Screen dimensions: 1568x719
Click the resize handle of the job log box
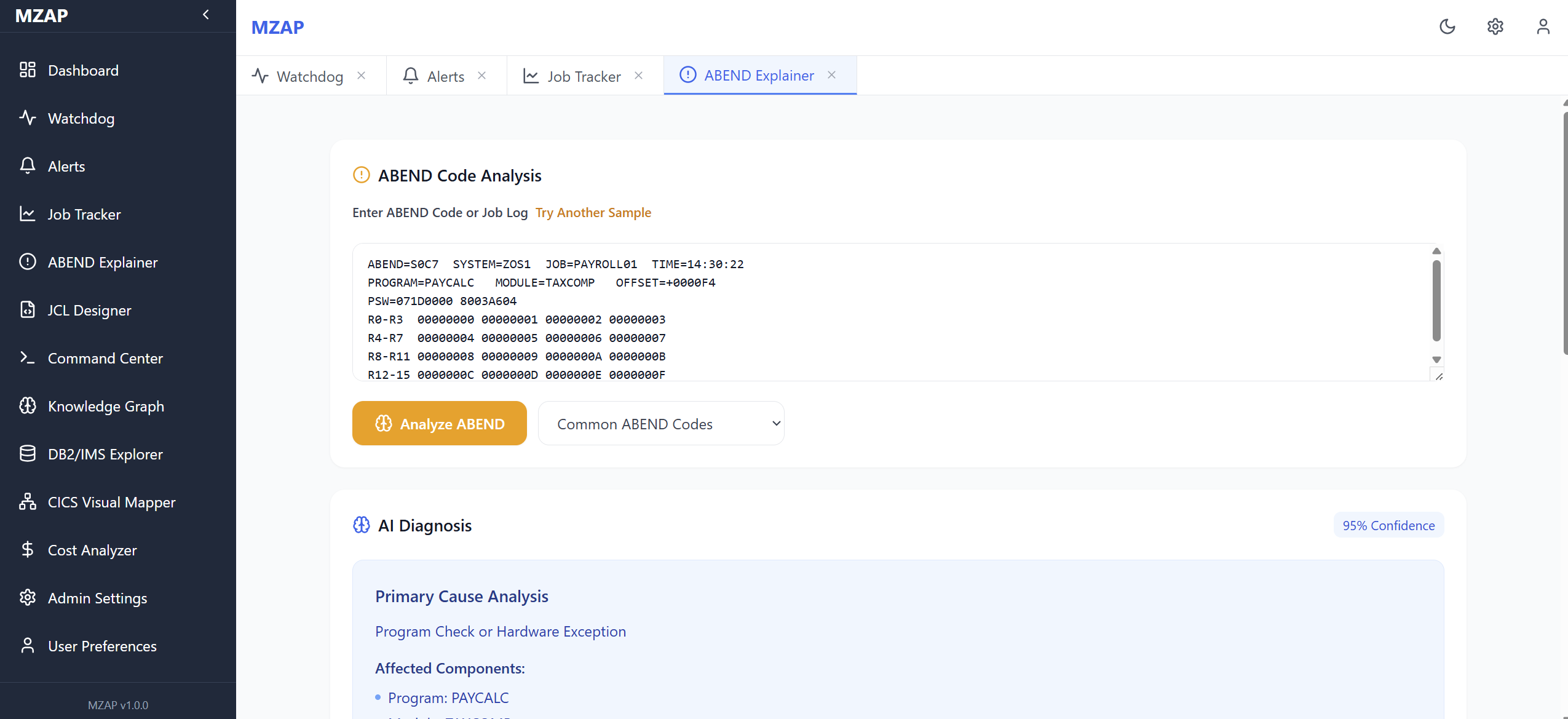click(x=1438, y=376)
